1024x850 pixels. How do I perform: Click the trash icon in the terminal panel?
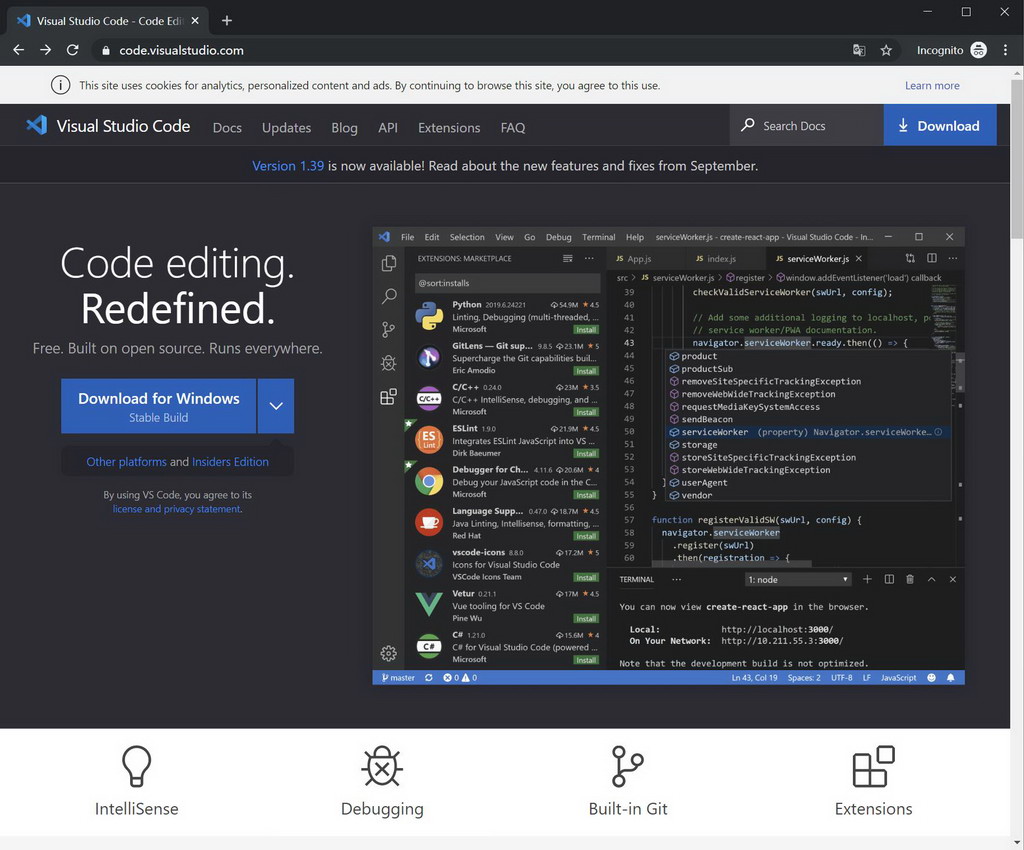[910, 579]
